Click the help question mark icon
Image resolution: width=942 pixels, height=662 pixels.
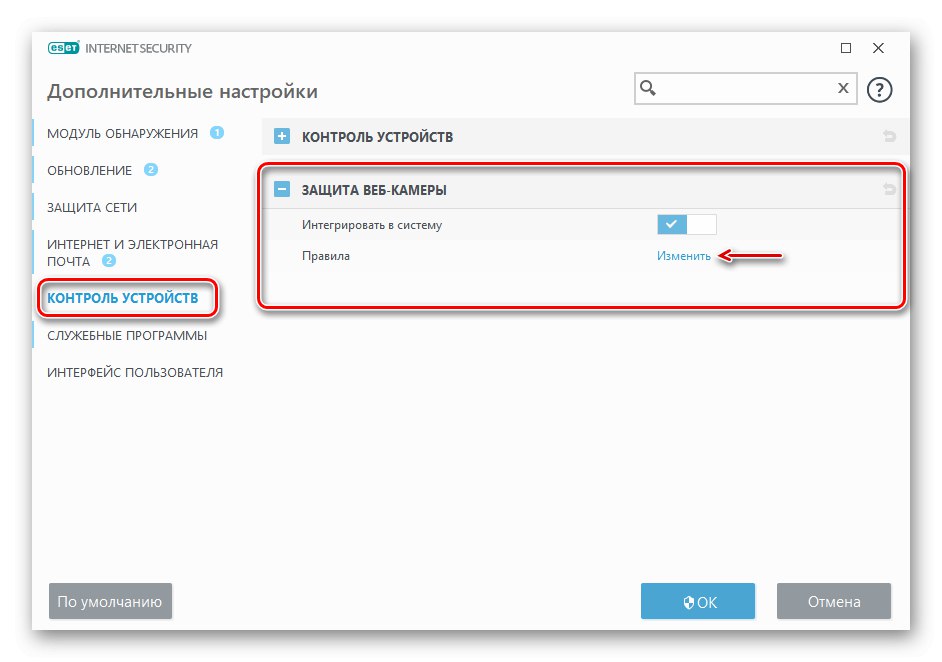coord(879,90)
